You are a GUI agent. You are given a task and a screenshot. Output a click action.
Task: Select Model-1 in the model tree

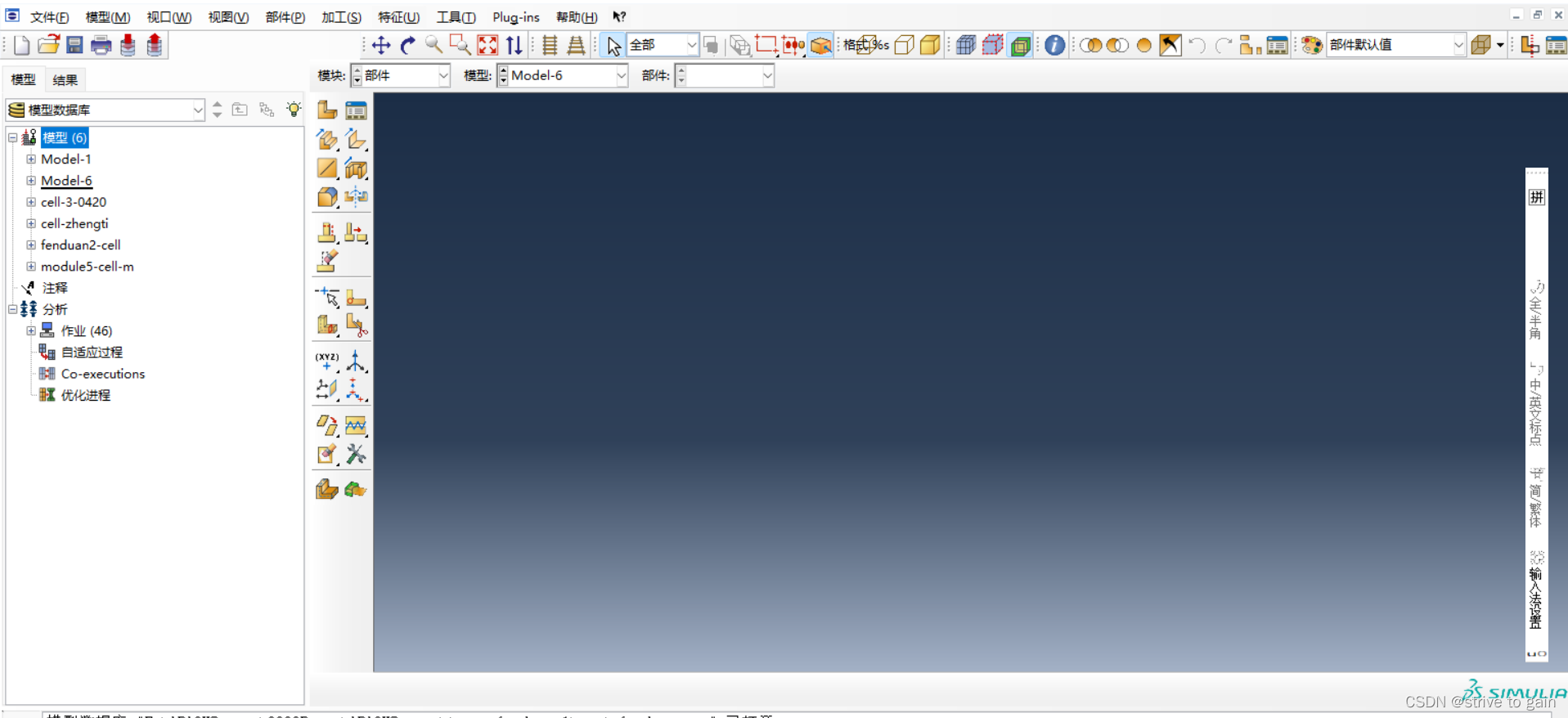tap(66, 159)
